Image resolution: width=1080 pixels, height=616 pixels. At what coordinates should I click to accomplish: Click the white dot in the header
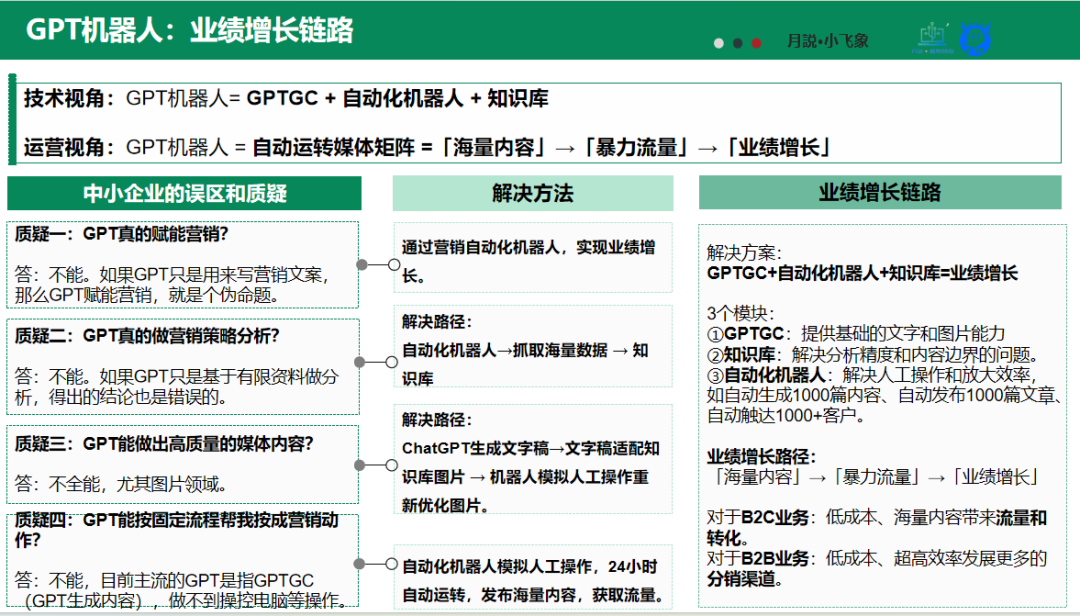pyautogui.click(x=719, y=43)
